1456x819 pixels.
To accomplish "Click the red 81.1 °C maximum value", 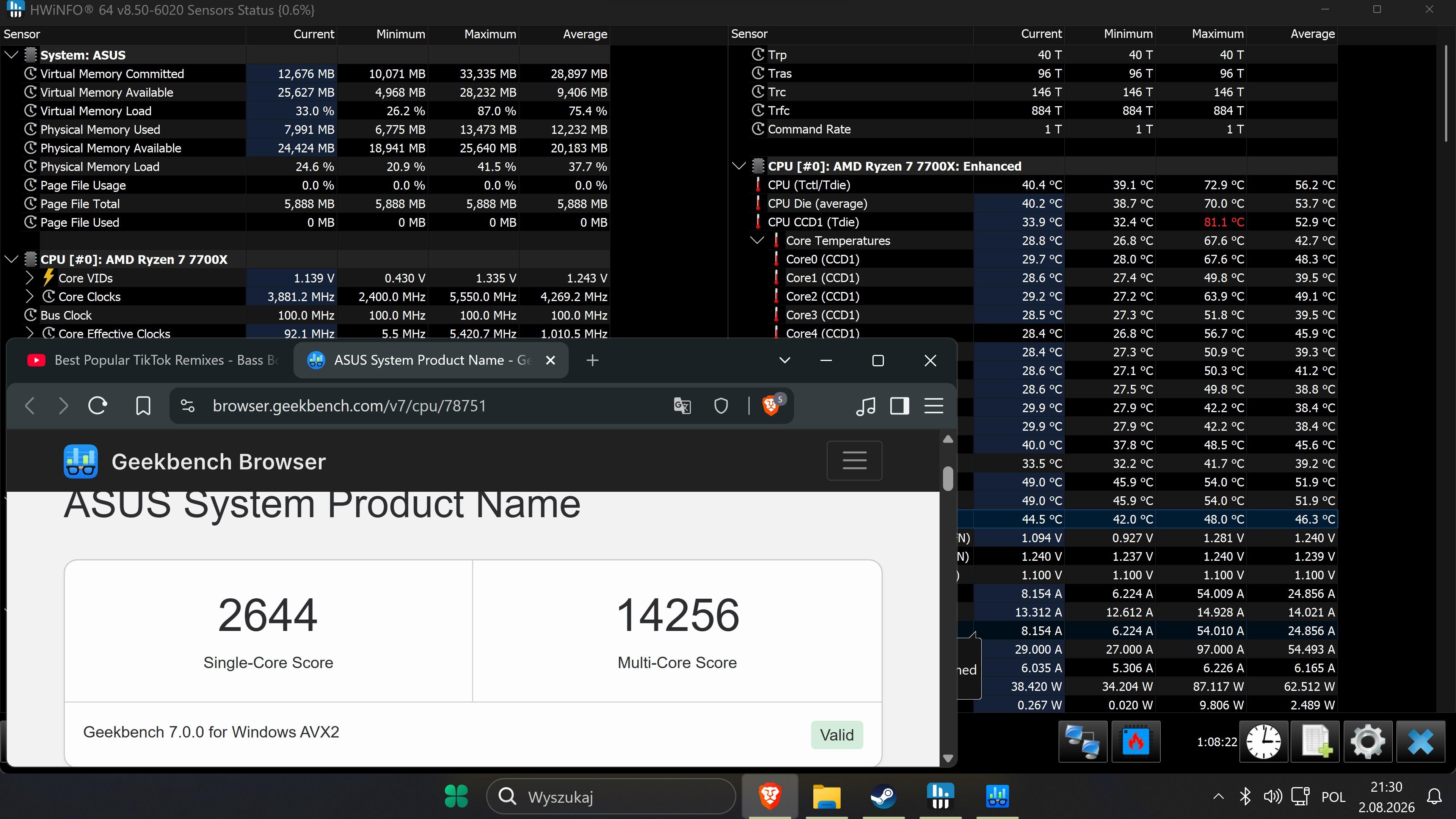I will (1224, 222).
